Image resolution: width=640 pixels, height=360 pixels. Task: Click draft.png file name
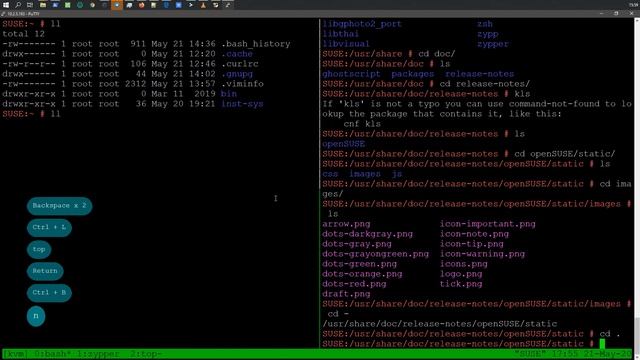(346, 294)
